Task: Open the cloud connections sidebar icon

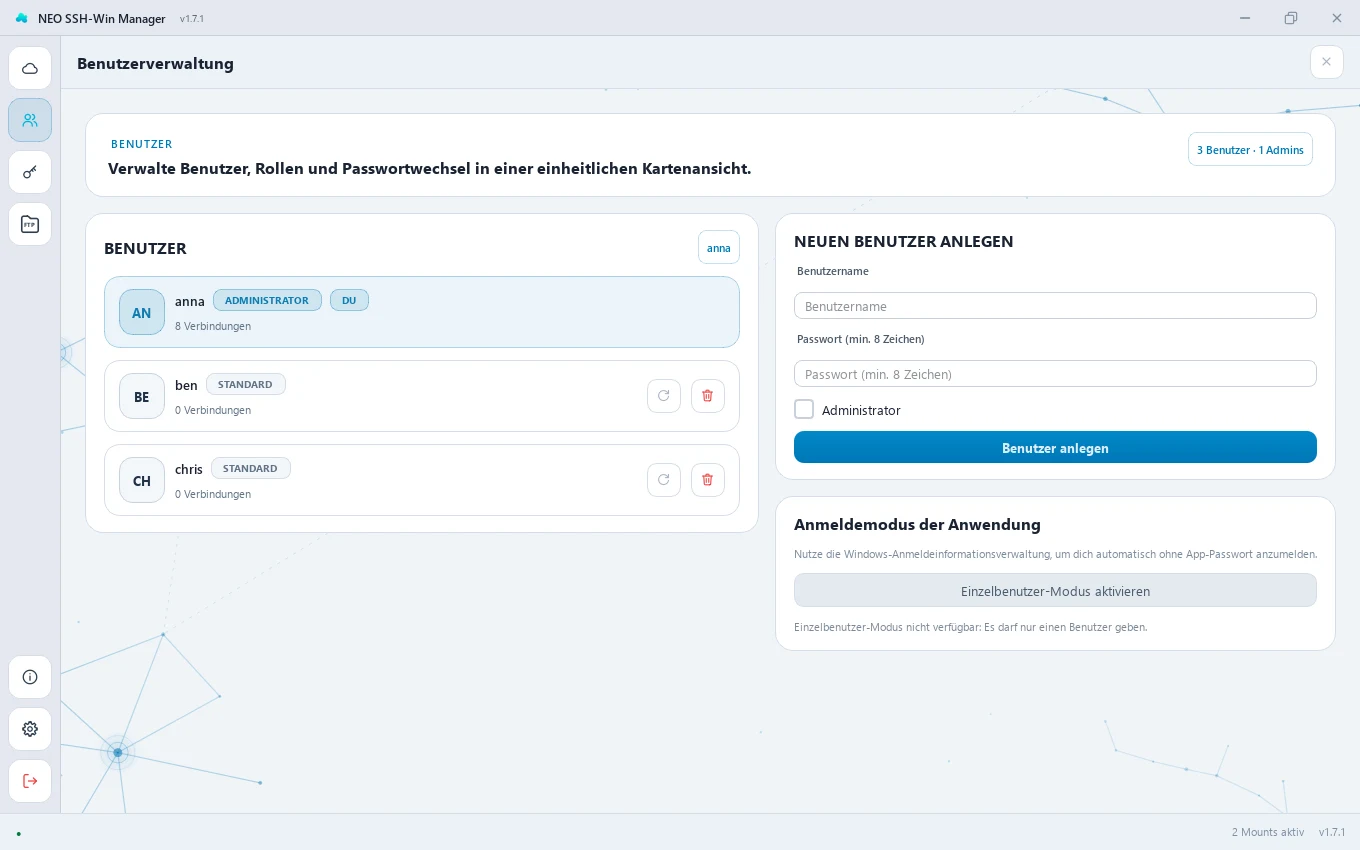Action: pos(30,68)
